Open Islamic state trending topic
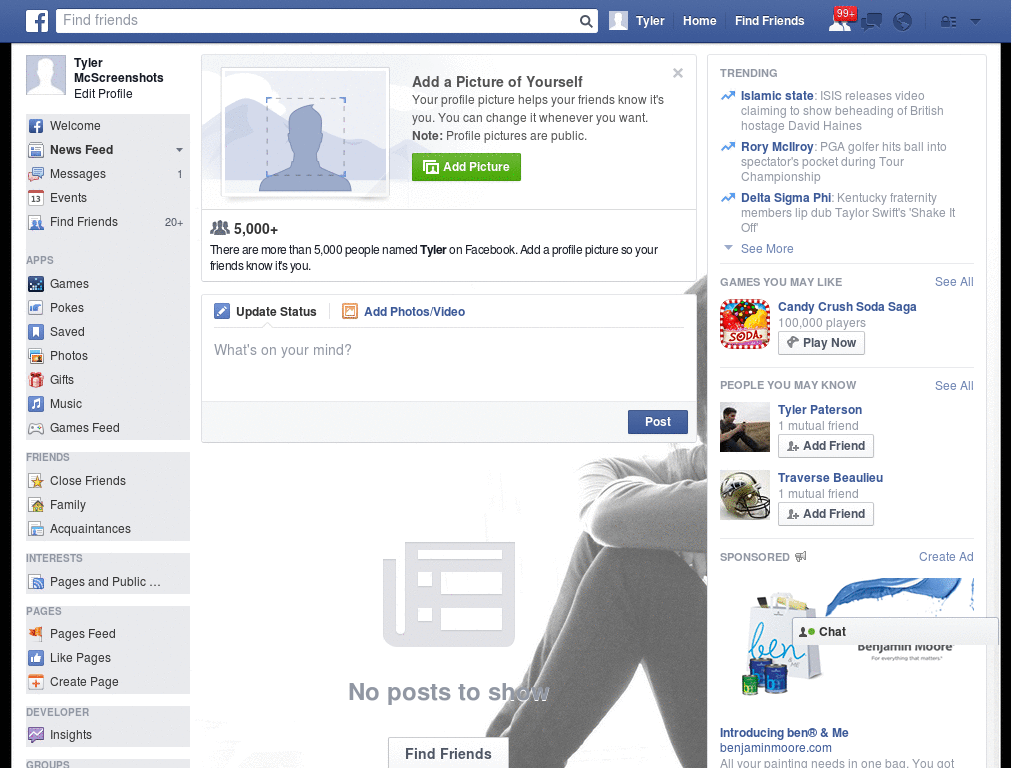1024x768 pixels. tap(776, 96)
